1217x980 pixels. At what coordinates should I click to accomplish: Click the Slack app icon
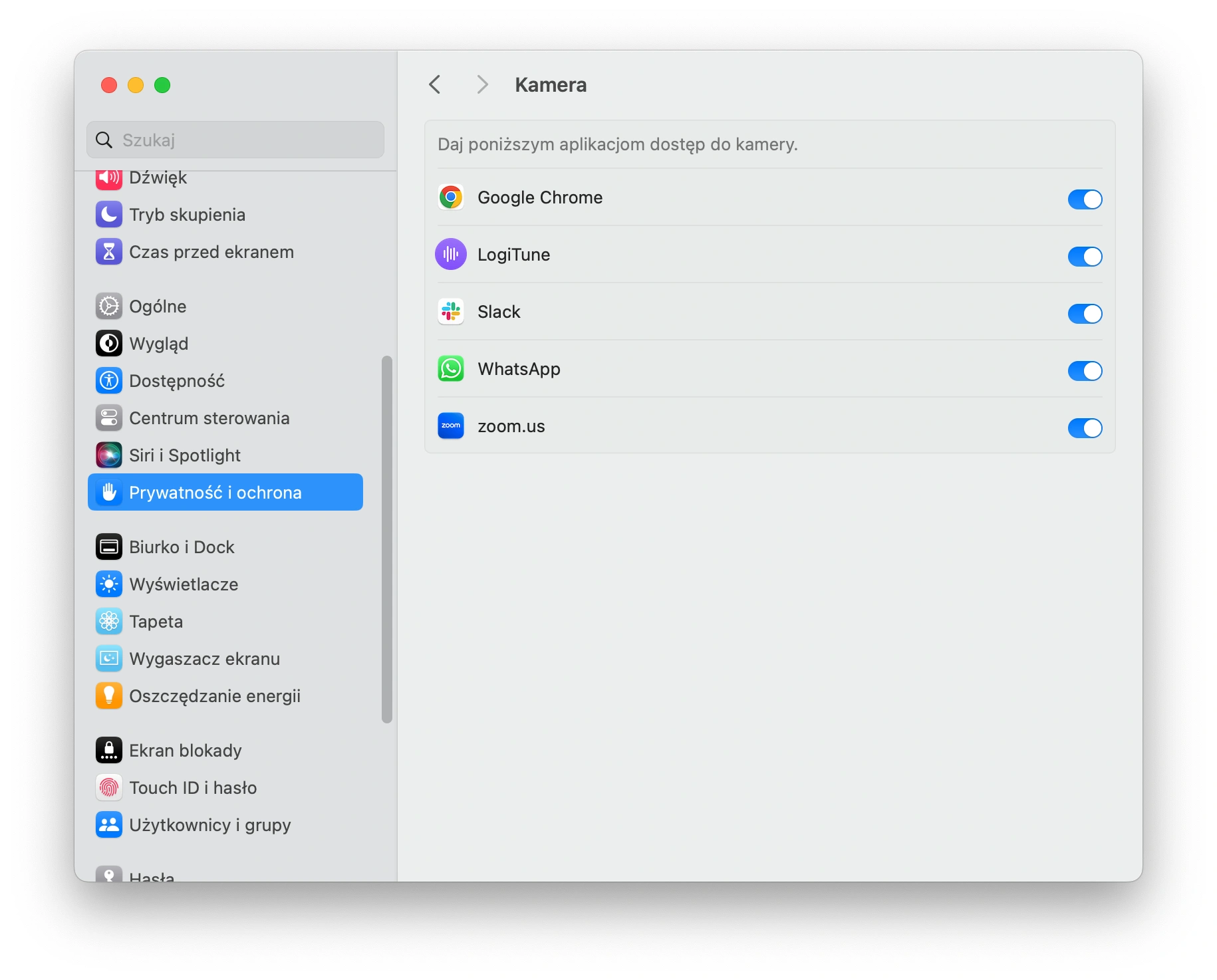(451, 312)
